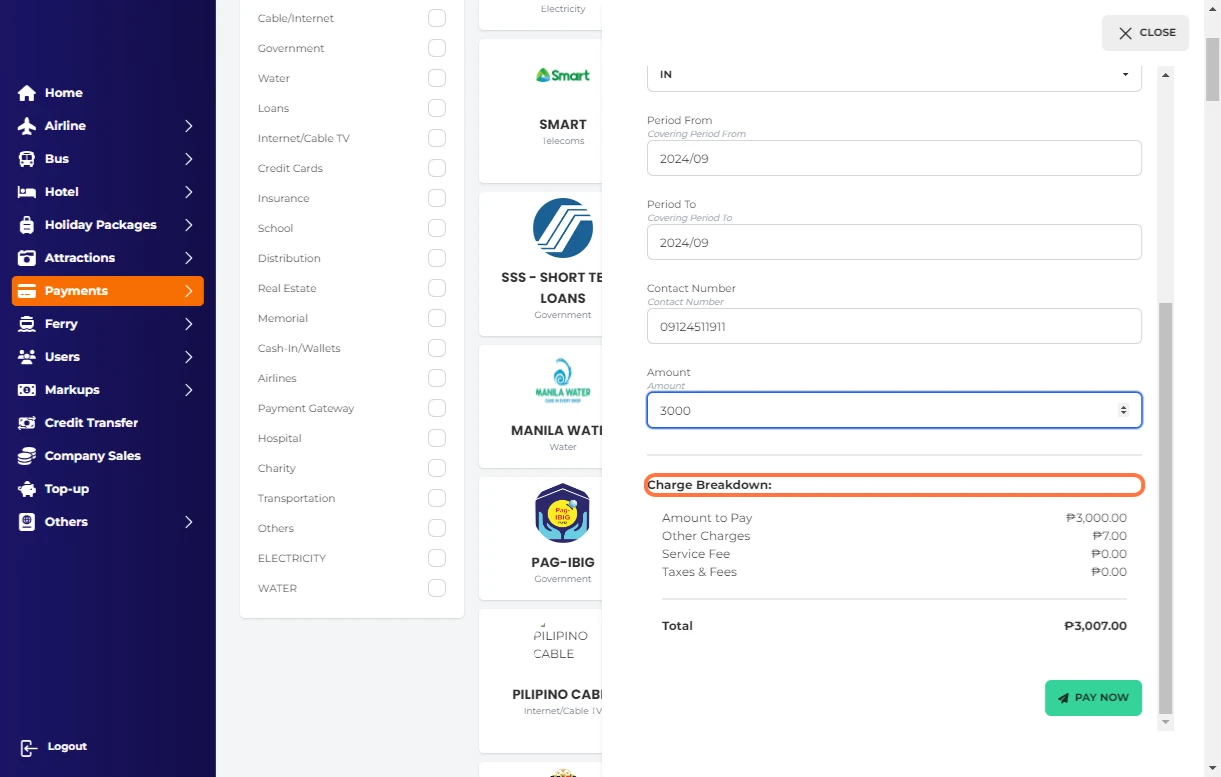1221x777 pixels.
Task: Expand the Markups submenu arrow
Action: 188,390
